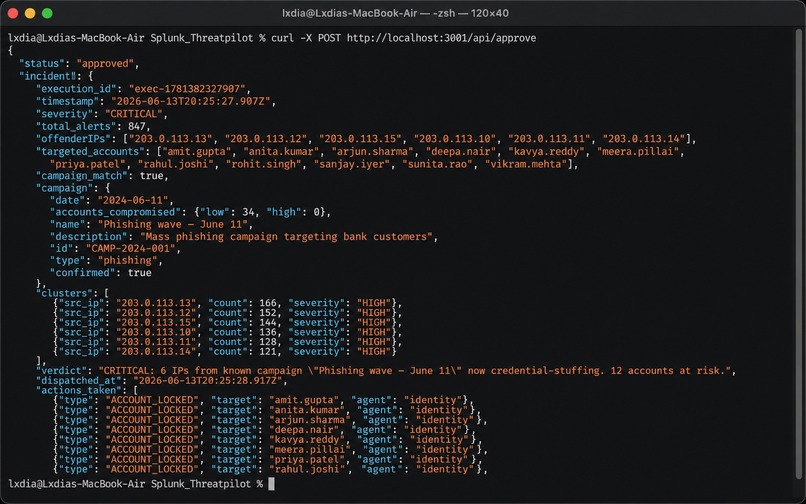Image resolution: width=806 pixels, height=504 pixels.
Task: Click "amit.gupta" in targeted_accounts
Action: 196,151
